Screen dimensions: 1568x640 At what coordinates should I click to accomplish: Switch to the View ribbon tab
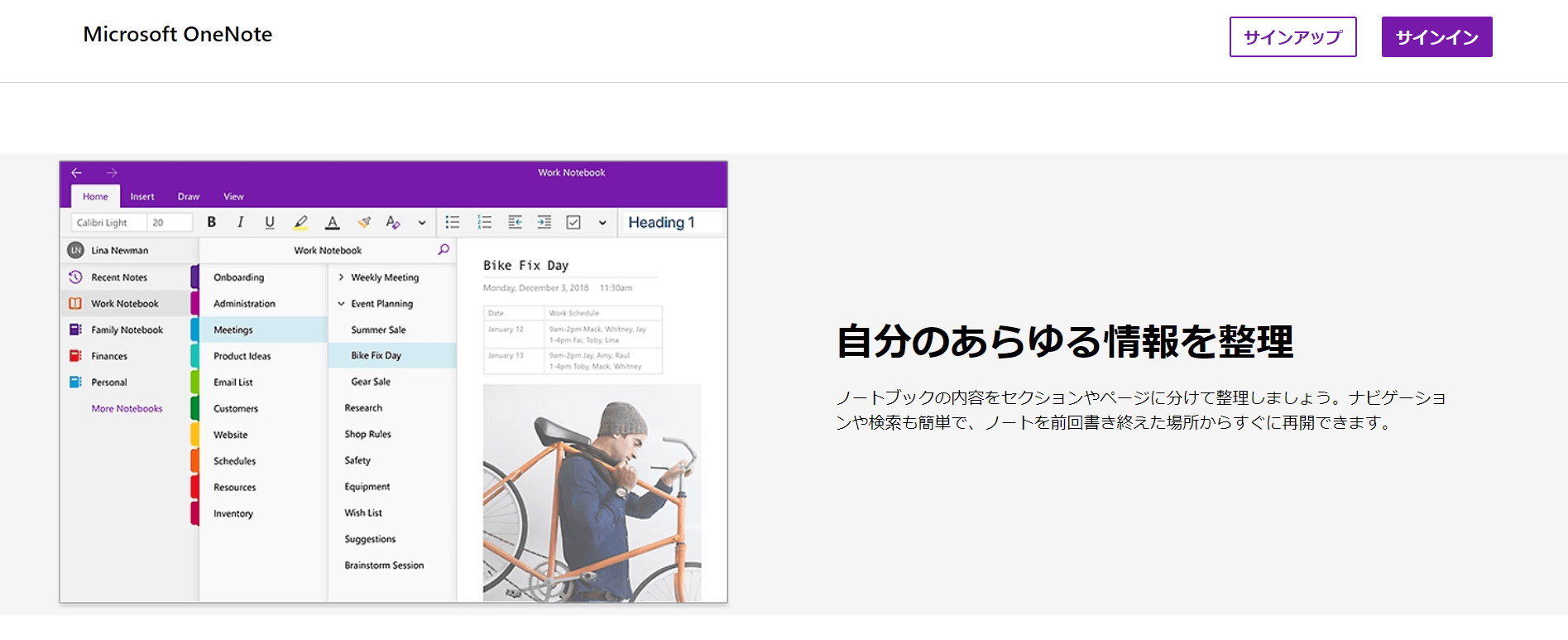point(233,196)
